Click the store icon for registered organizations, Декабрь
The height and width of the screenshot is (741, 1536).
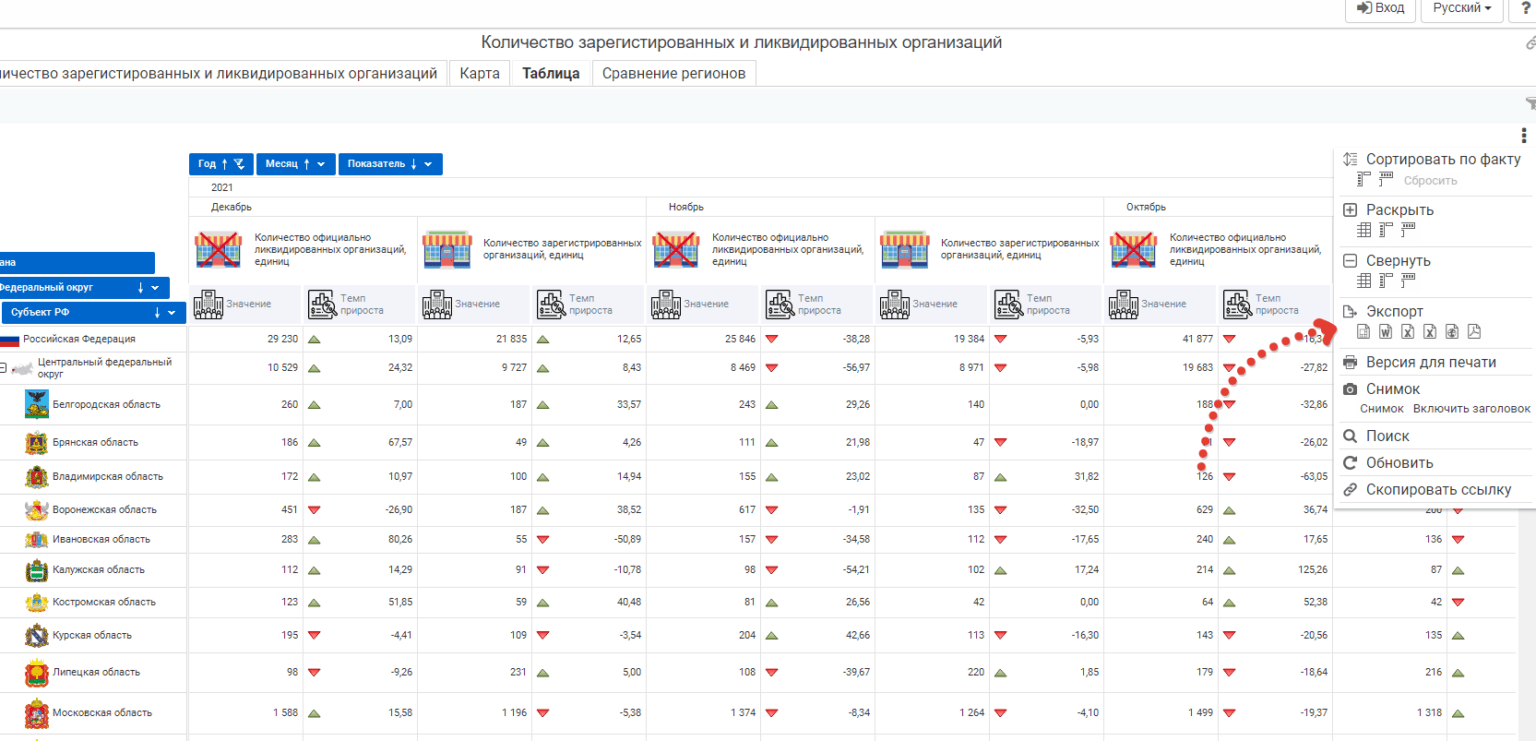tap(447, 249)
